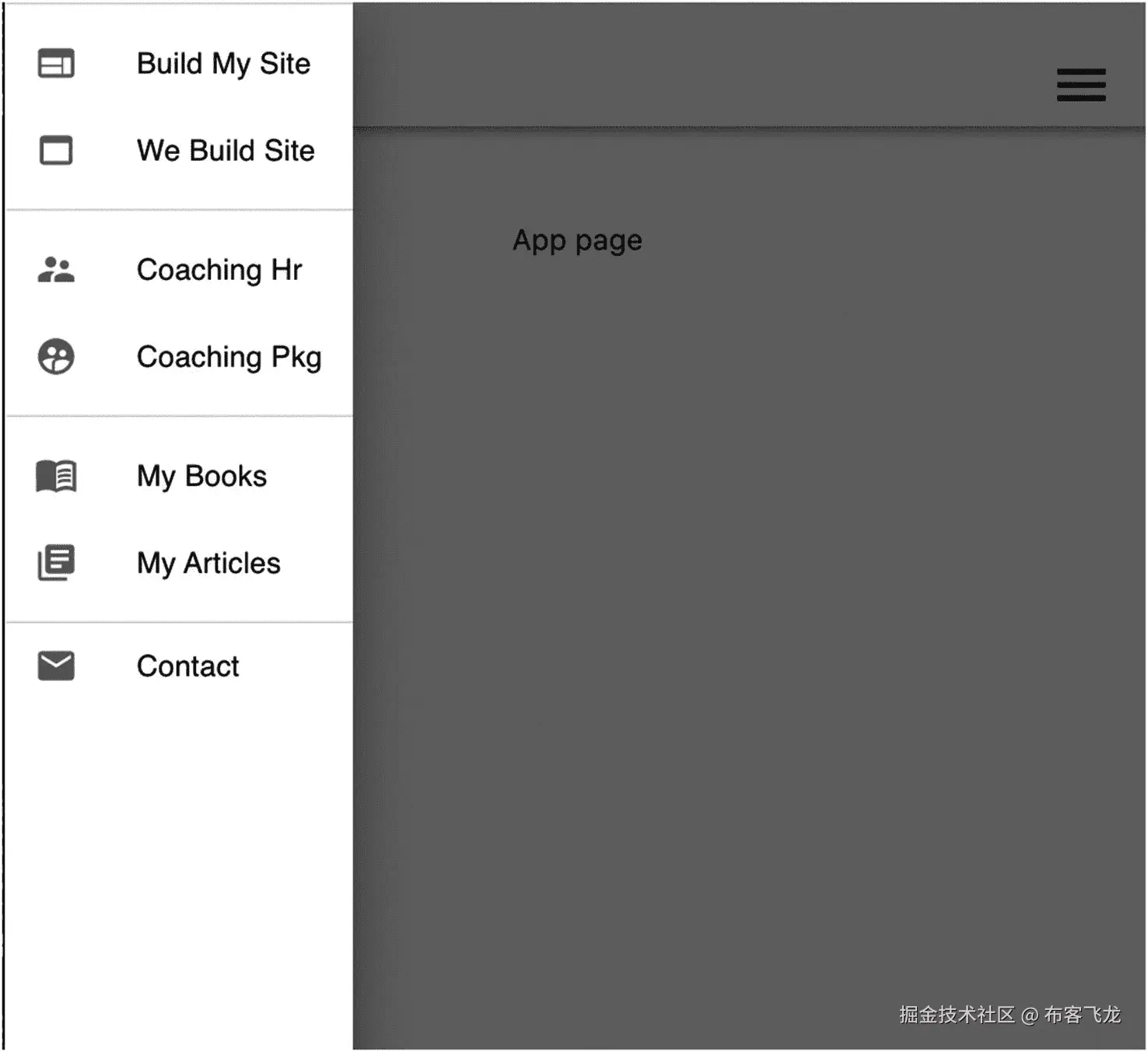This screenshot has height=1052, width=1148.
Task: Click the watermark text at the bottom right
Action: tap(1010, 1015)
